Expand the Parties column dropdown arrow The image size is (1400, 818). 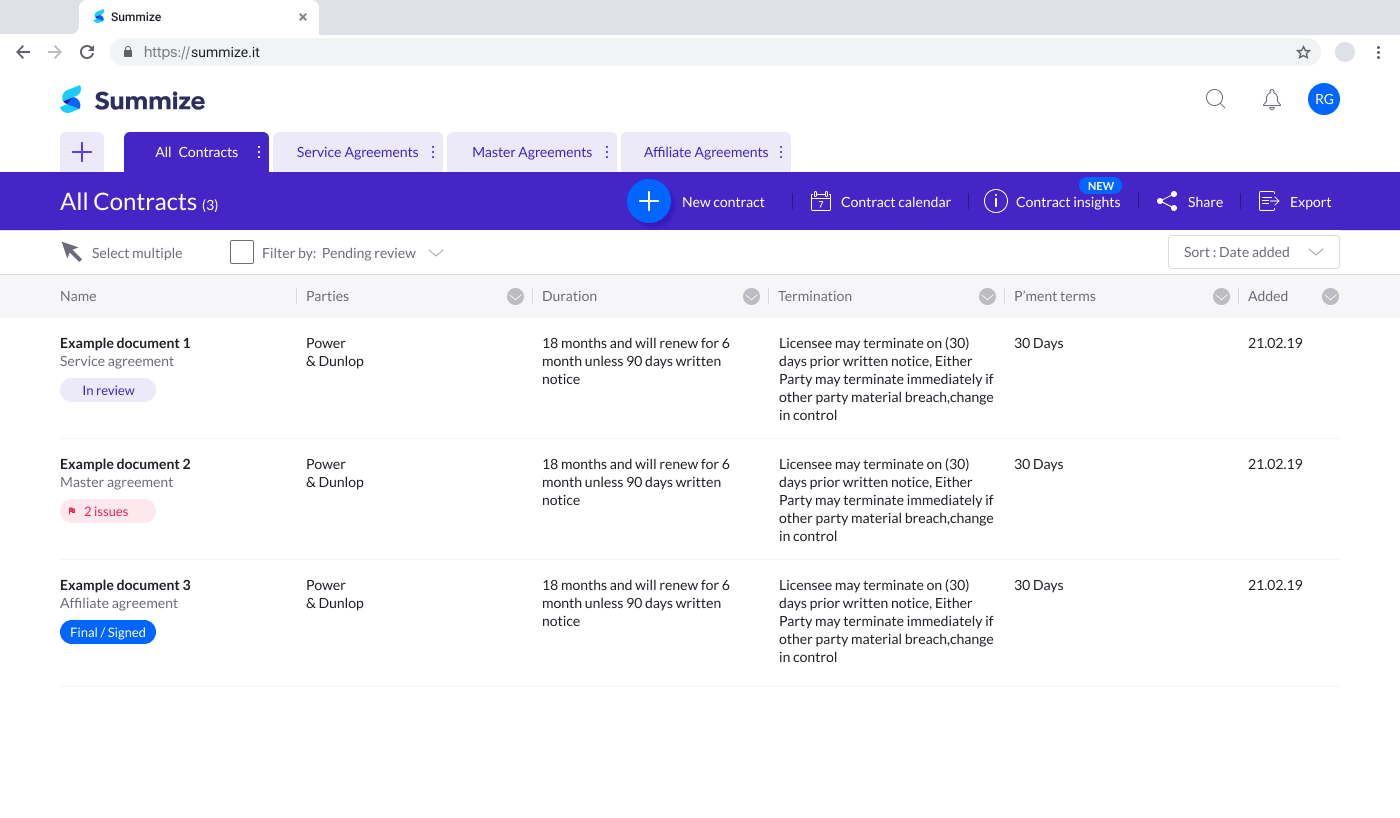pos(515,296)
